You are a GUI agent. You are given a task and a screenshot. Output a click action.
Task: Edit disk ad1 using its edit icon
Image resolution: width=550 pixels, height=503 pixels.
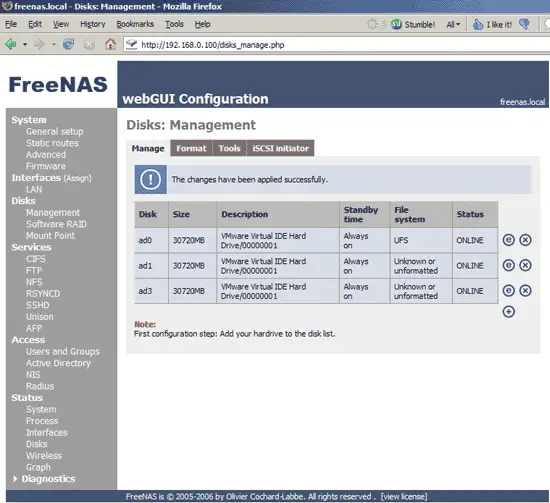[508, 265]
